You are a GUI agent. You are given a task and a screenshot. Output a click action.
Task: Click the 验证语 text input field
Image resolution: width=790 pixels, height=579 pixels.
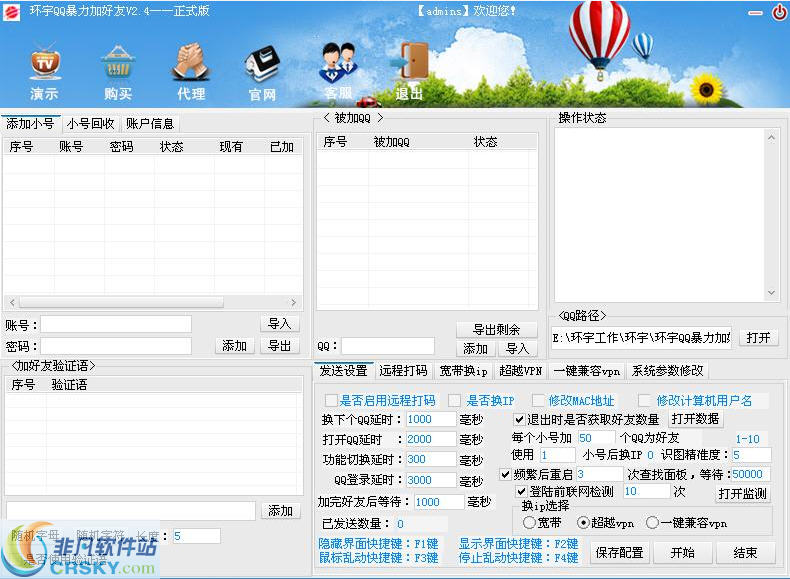pyautogui.click(x=131, y=510)
